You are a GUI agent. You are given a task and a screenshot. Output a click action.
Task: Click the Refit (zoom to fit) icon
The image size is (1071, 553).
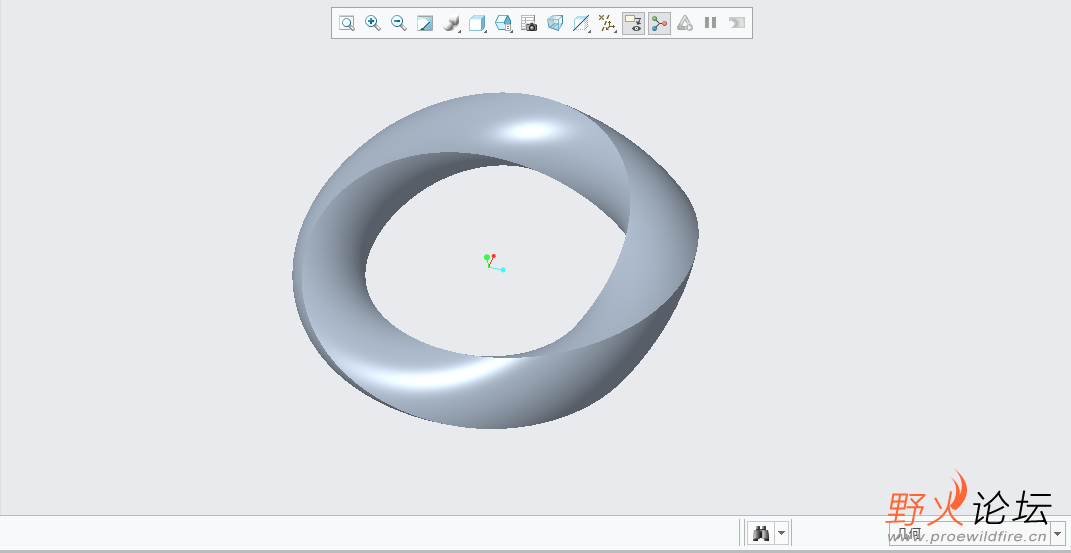tap(347, 23)
